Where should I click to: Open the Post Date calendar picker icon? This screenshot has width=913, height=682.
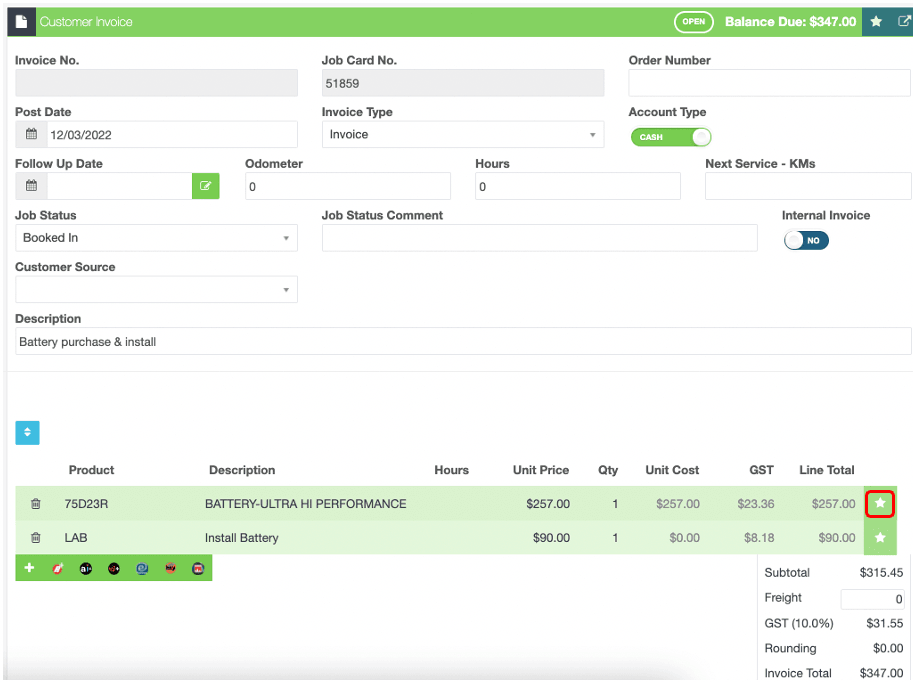31,135
